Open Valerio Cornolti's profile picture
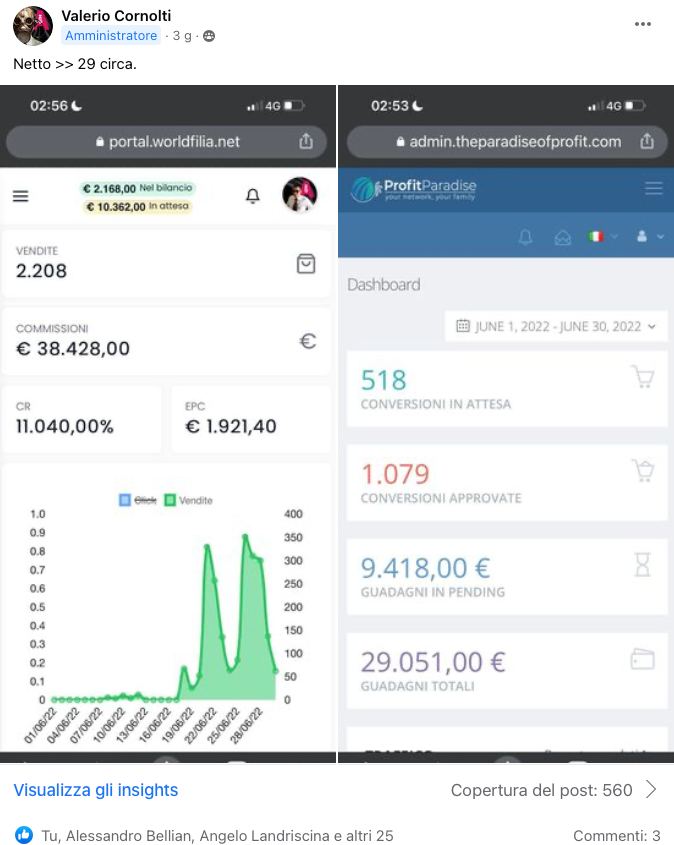 click(33, 26)
